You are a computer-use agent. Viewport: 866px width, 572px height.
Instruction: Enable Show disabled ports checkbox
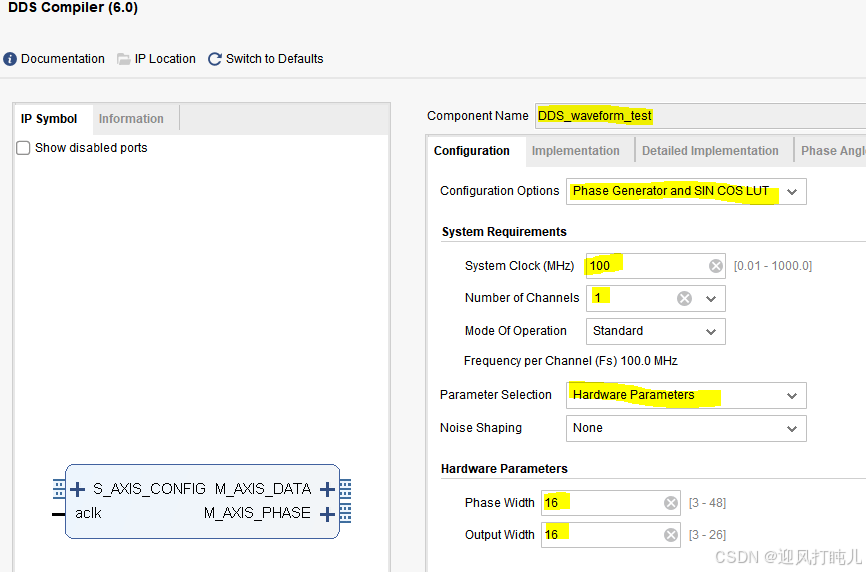pyautogui.click(x=23, y=148)
